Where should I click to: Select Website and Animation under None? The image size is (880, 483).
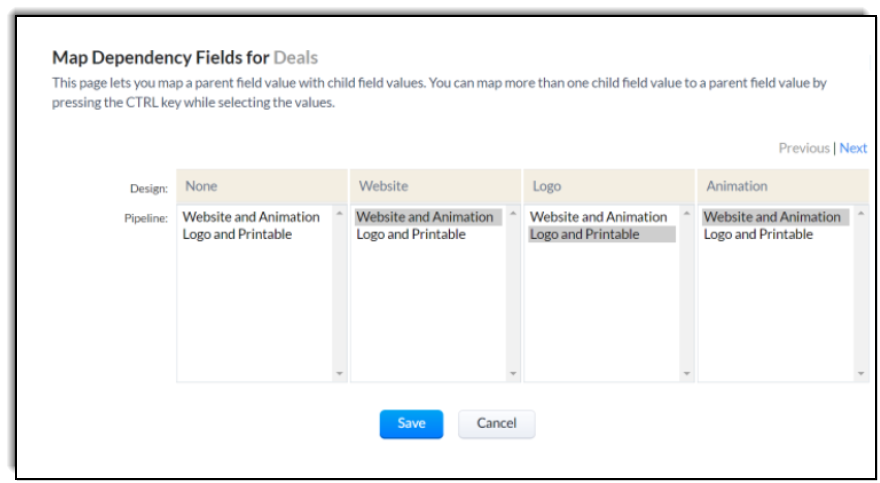[251, 217]
